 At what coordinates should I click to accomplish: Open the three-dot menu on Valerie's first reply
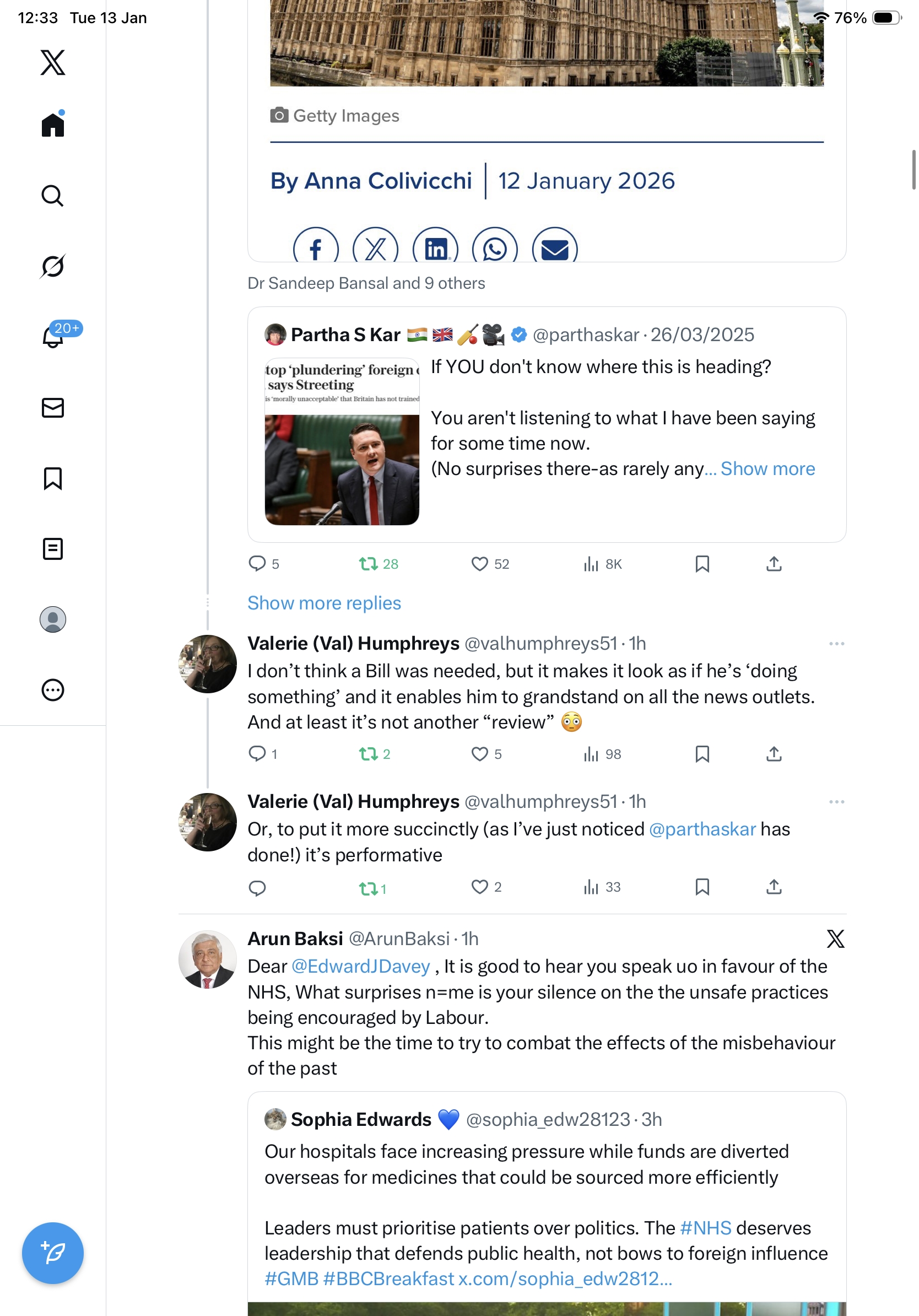pyautogui.click(x=836, y=644)
